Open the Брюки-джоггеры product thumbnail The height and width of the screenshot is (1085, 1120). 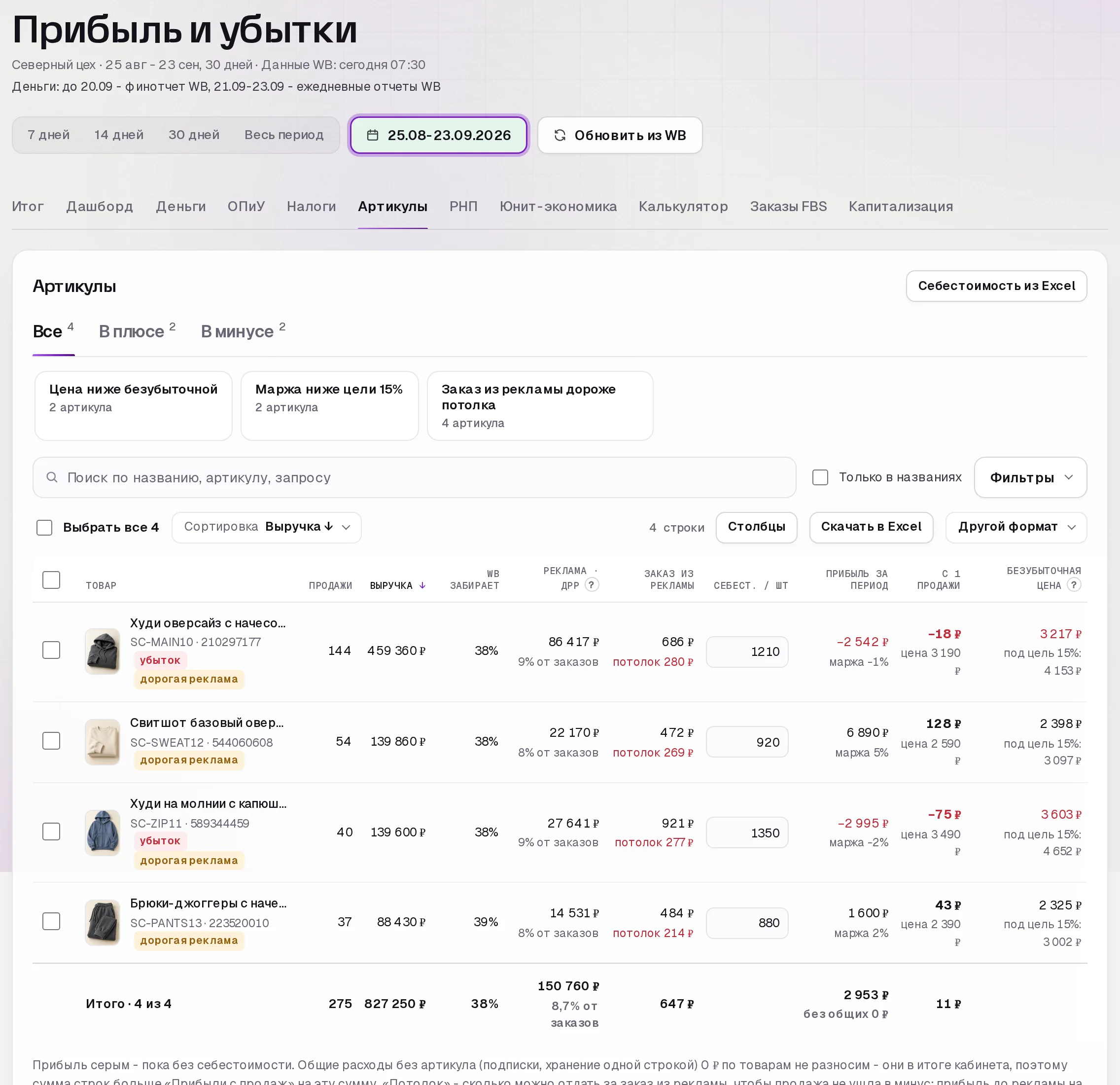pos(102,922)
